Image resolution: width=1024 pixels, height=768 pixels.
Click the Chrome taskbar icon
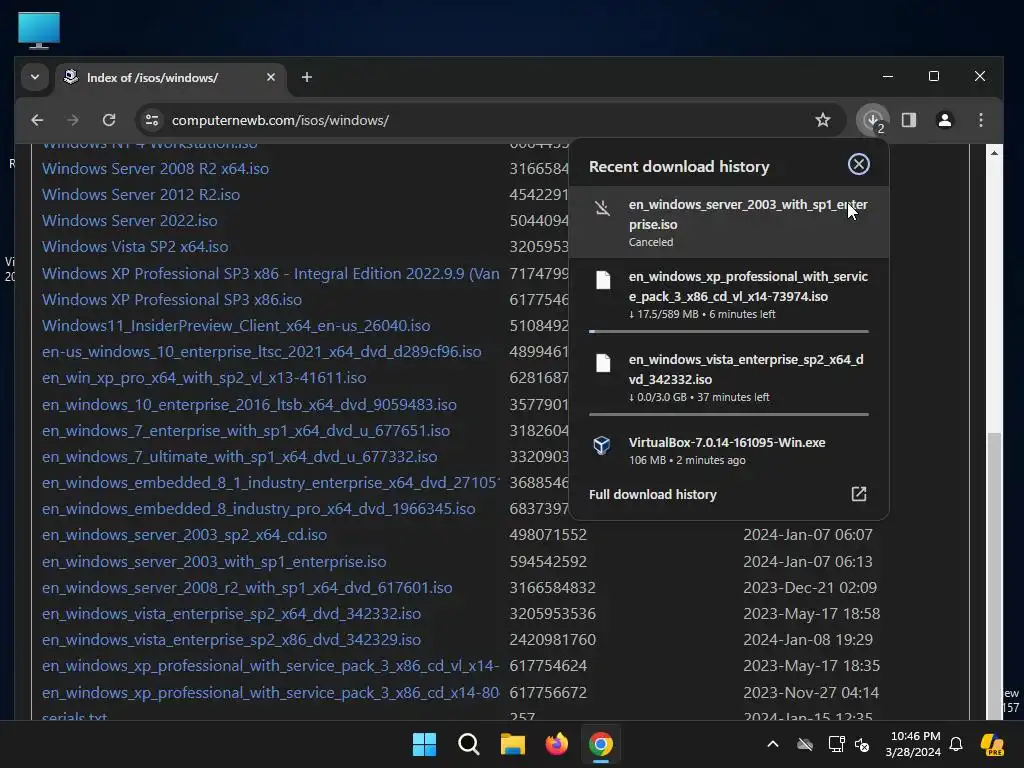tap(601, 744)
